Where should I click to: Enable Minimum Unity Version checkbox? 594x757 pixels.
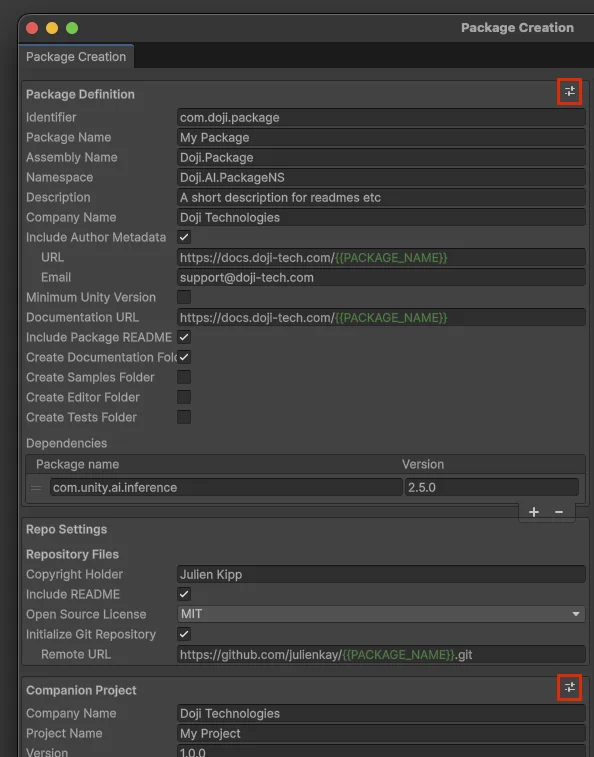click(184, 297)
